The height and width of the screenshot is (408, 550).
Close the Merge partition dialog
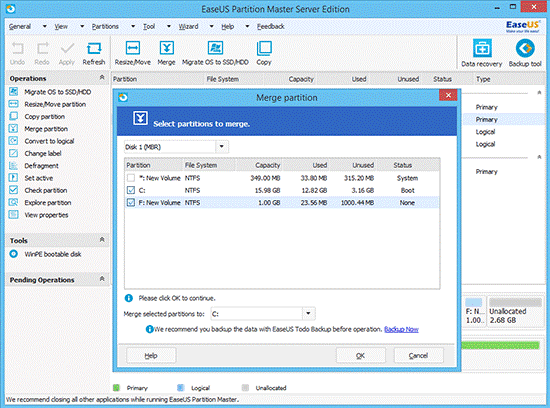click(x=448, y=95)
